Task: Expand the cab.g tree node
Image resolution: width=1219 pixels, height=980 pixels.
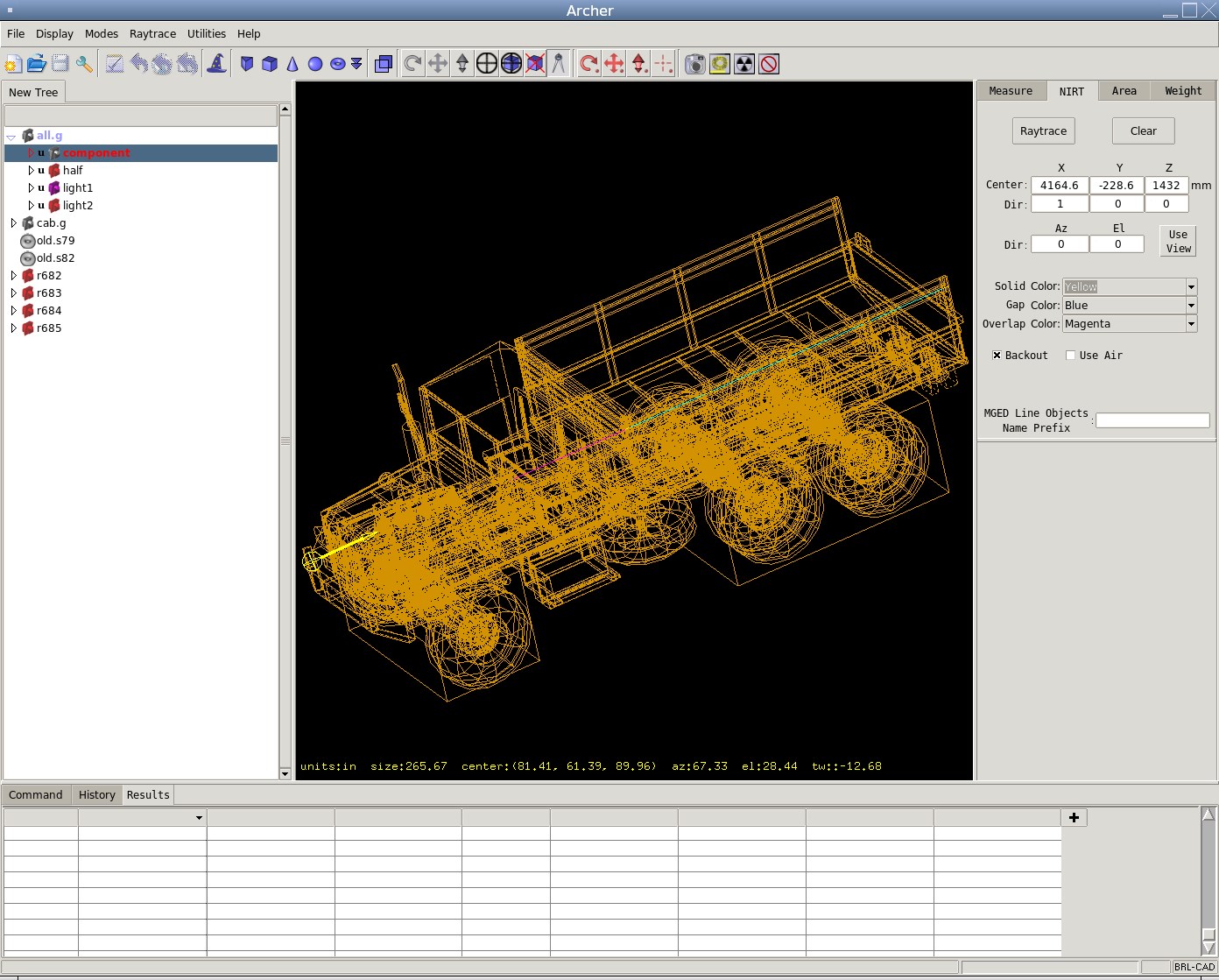Action: (x=13, y=223)
